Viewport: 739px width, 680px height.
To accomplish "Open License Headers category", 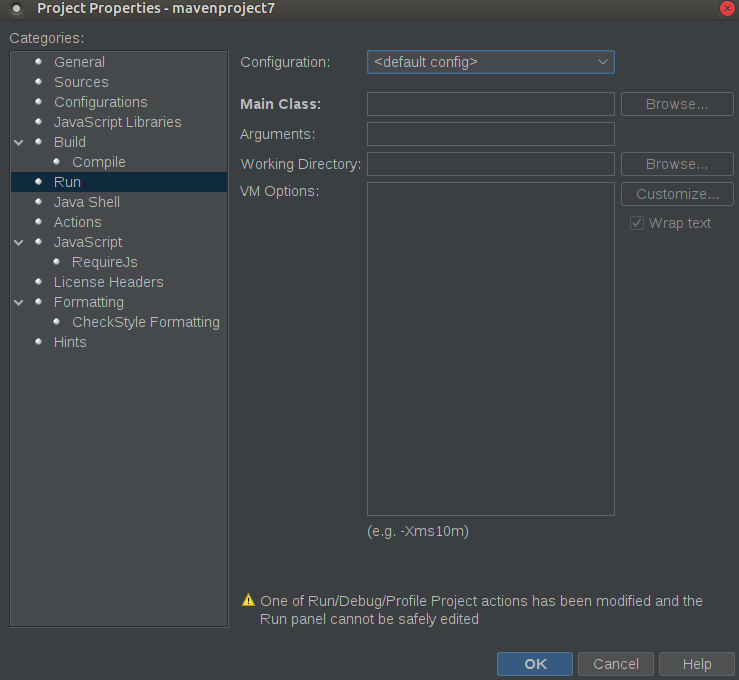I will 108,282.
